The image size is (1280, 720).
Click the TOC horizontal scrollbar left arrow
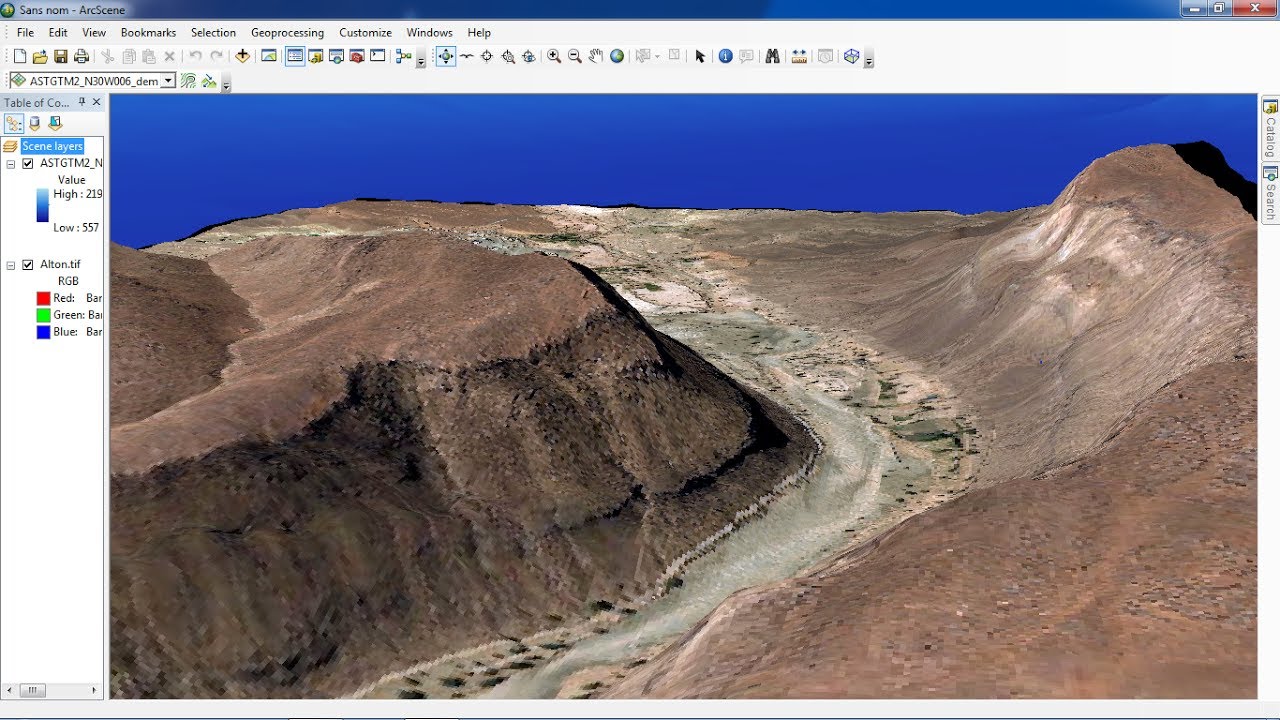[10, 690]
